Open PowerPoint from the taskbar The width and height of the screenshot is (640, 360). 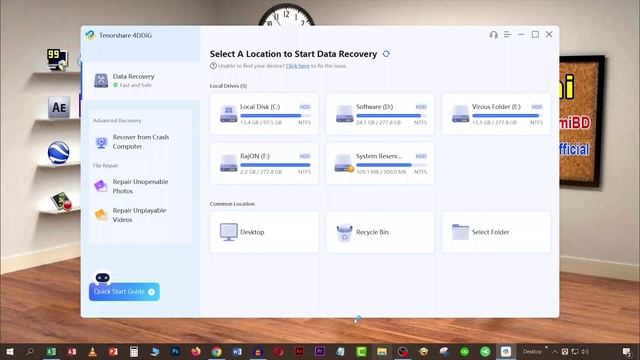click(x=113, y=351)
